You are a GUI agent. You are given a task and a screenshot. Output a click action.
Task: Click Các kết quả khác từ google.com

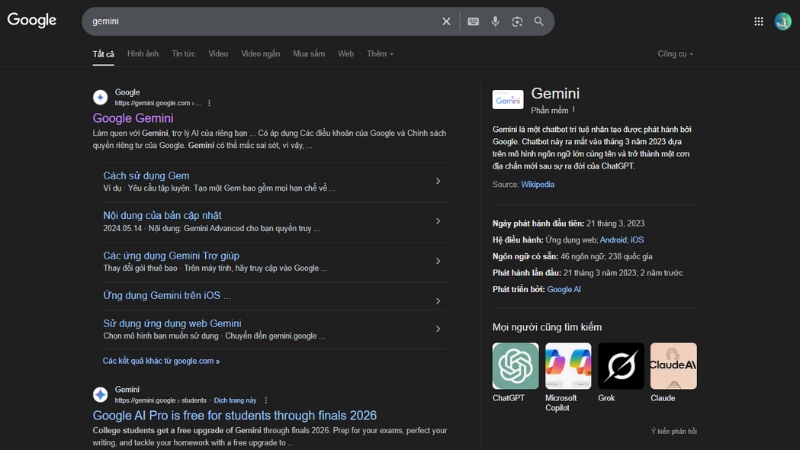[161, 360]
